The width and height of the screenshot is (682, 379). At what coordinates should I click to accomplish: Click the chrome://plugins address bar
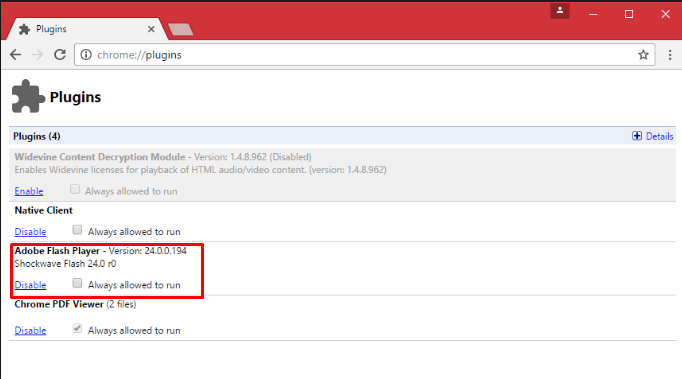click(364, 55)
